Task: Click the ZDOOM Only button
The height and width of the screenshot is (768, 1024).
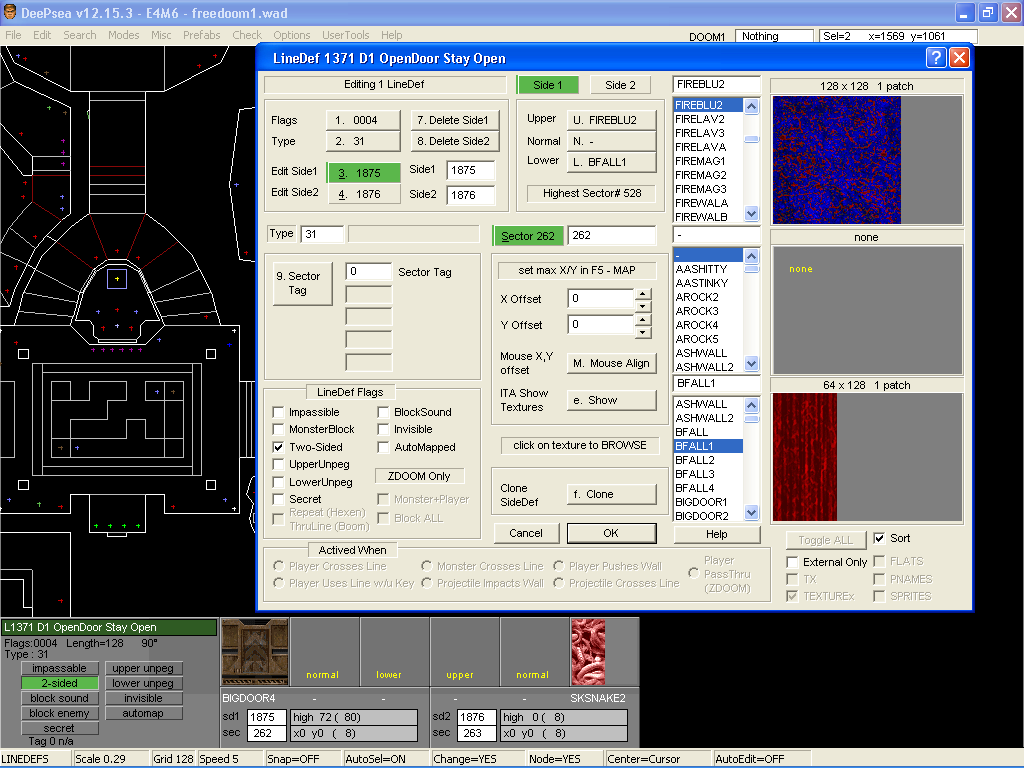Action: [x=419, y=476]
